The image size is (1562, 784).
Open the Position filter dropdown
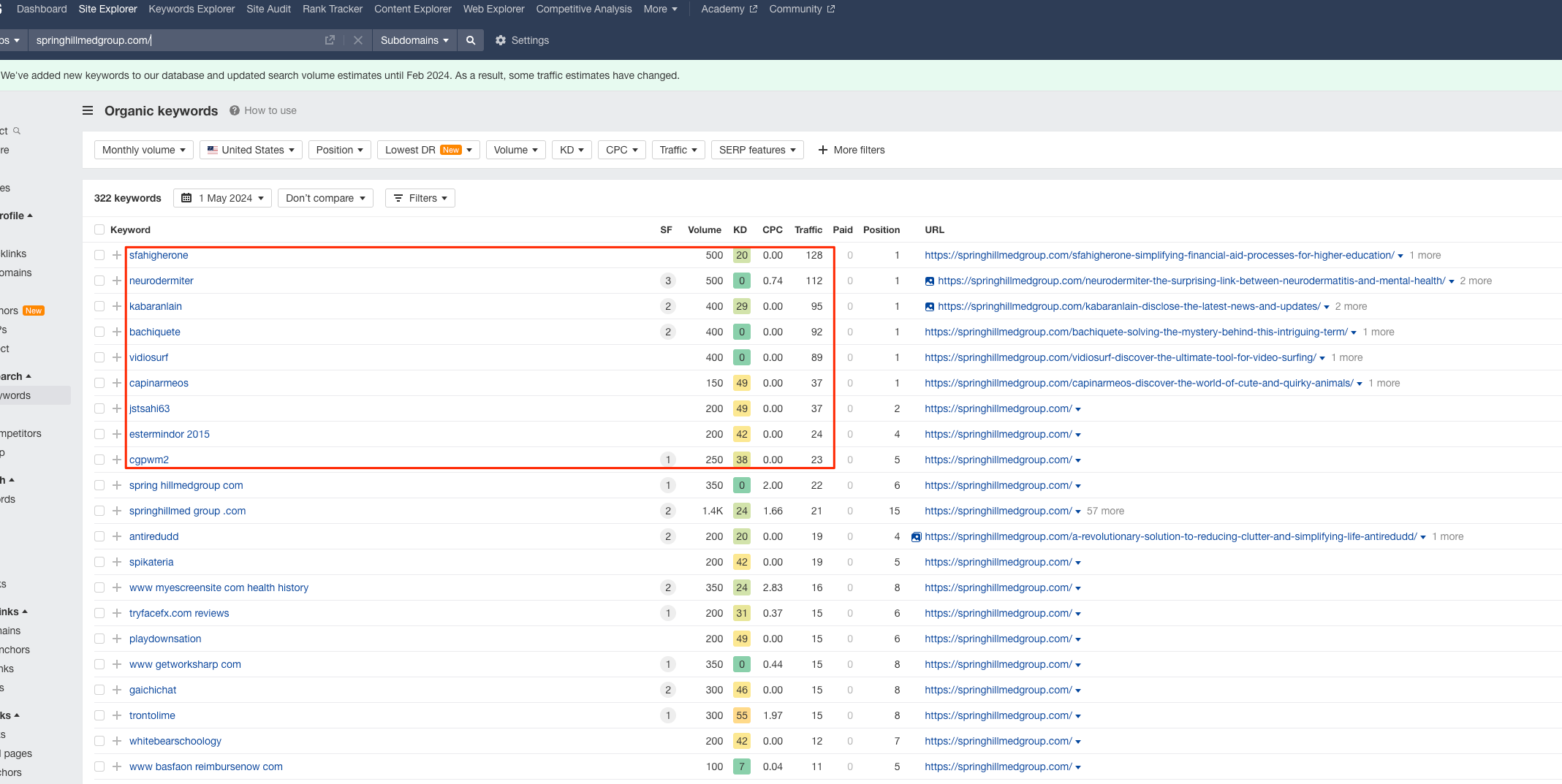point(340,150)
